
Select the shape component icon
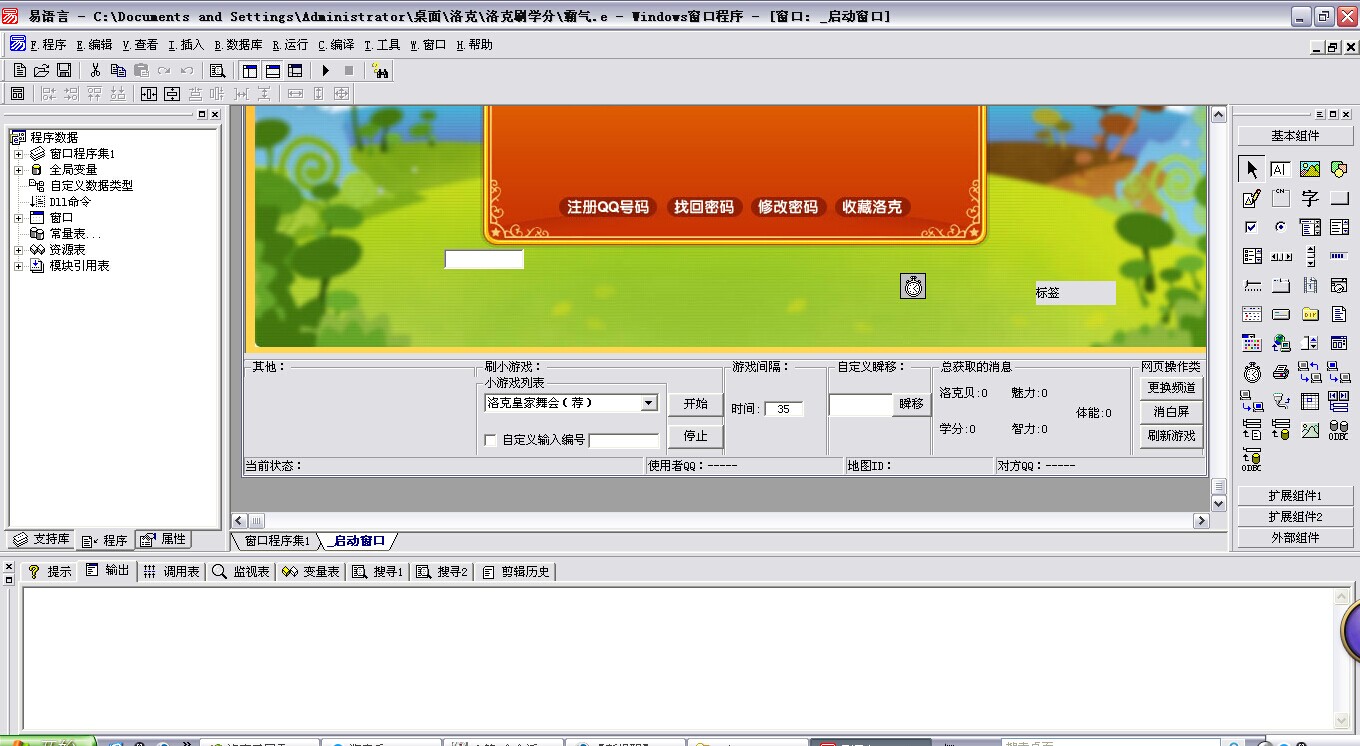point(1339,169)
